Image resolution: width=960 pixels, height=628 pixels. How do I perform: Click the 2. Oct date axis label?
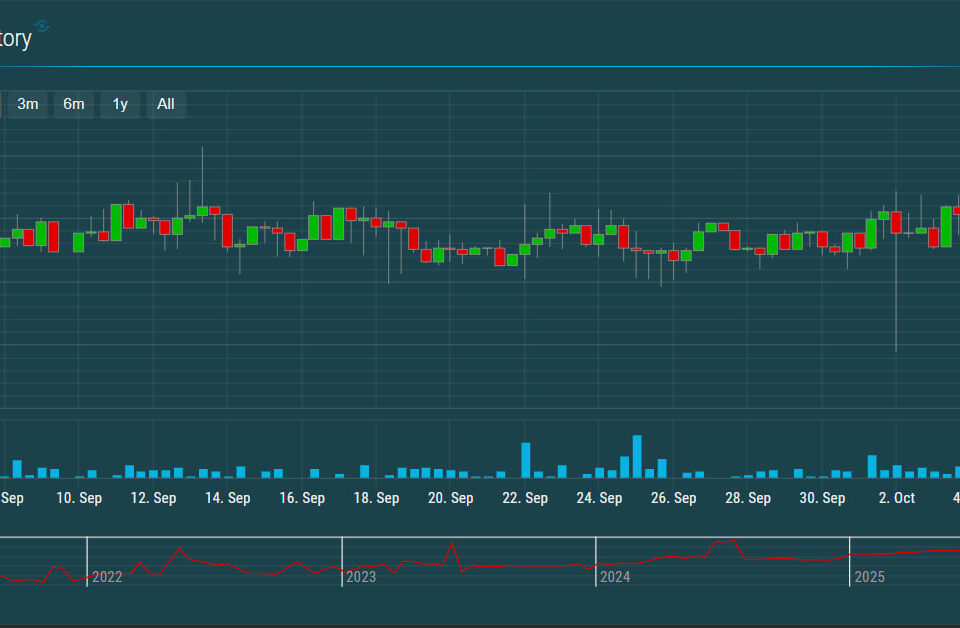[896, 498]
